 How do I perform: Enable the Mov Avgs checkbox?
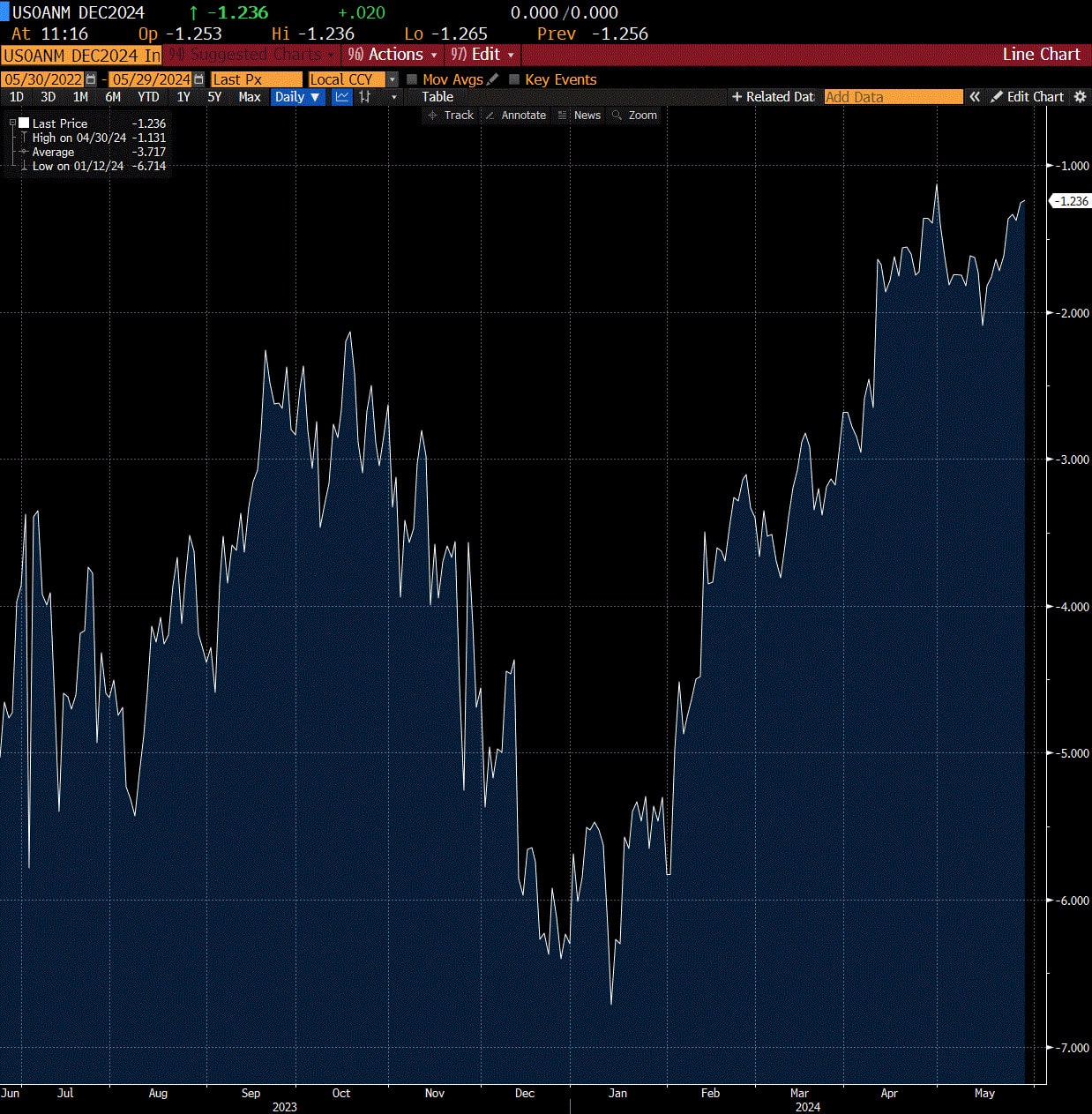coord(412,79)
